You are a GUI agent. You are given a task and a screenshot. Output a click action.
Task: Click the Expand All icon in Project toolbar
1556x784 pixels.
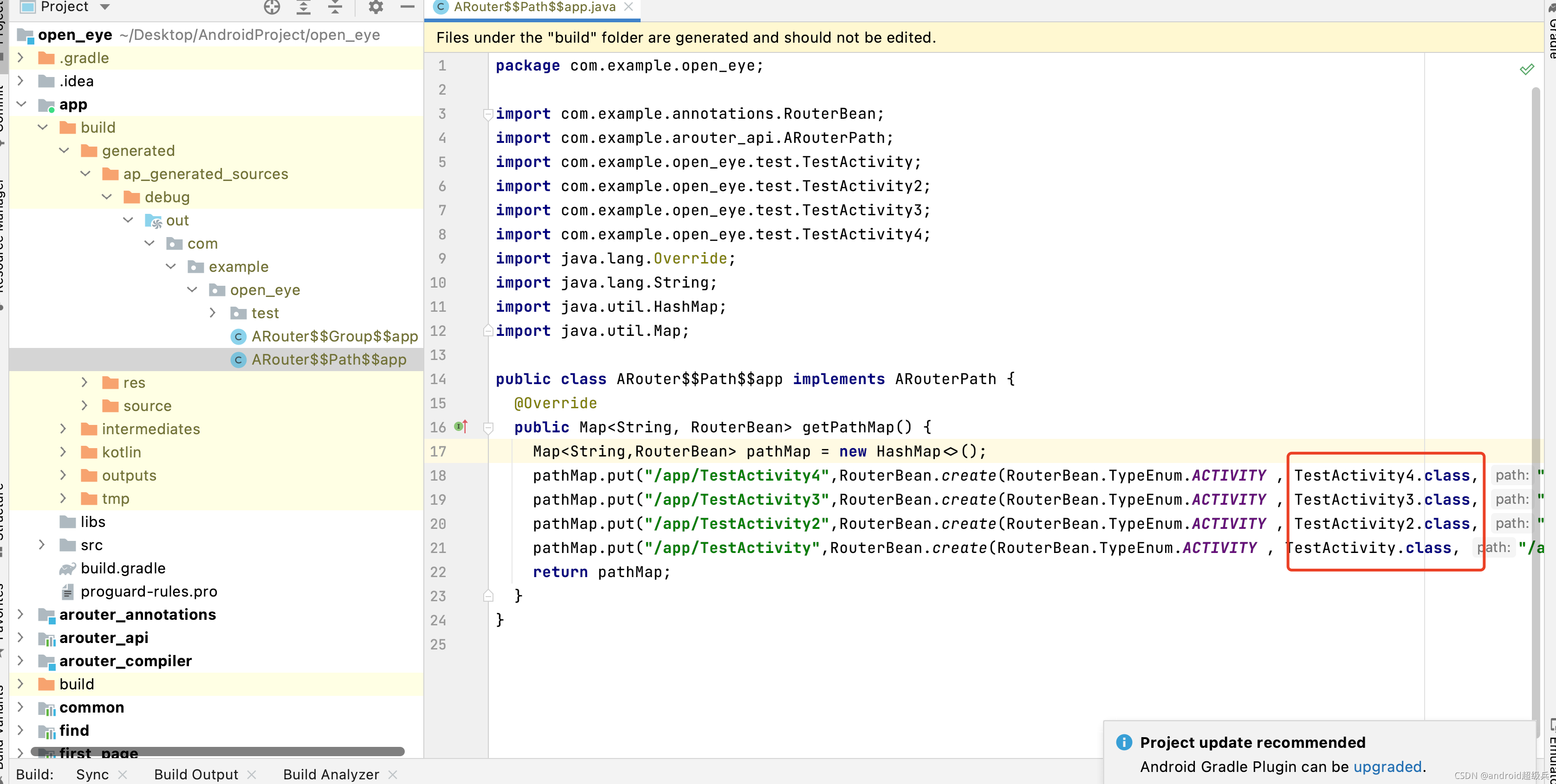303,7
